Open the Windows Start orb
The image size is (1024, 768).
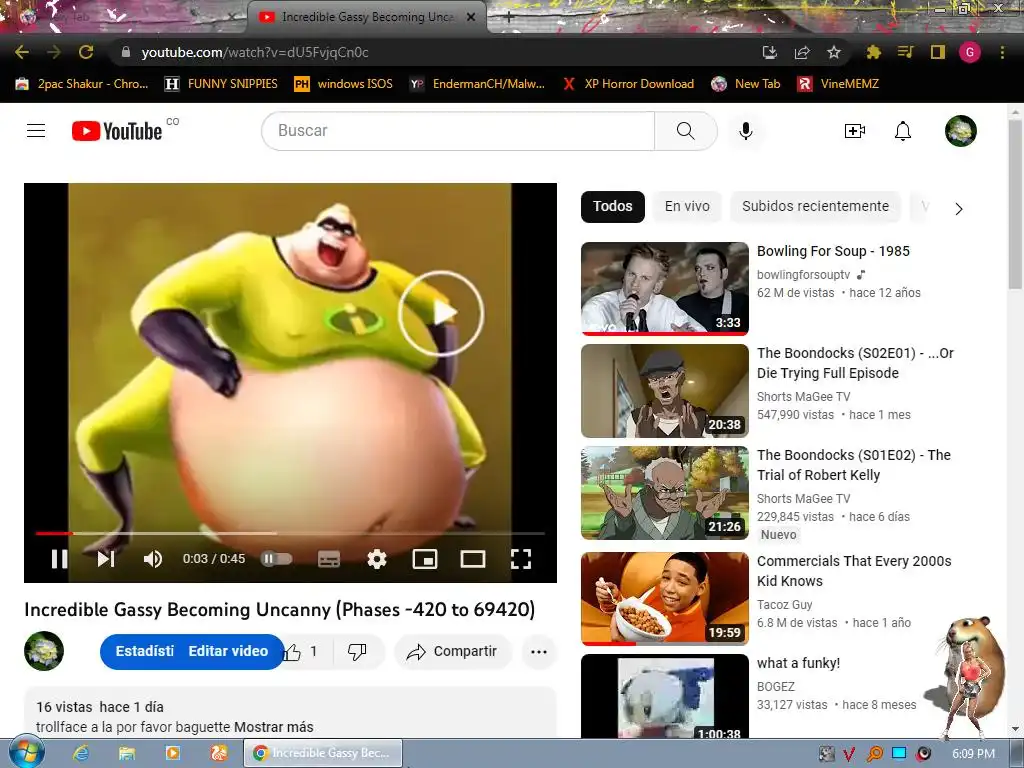(26, 752)
